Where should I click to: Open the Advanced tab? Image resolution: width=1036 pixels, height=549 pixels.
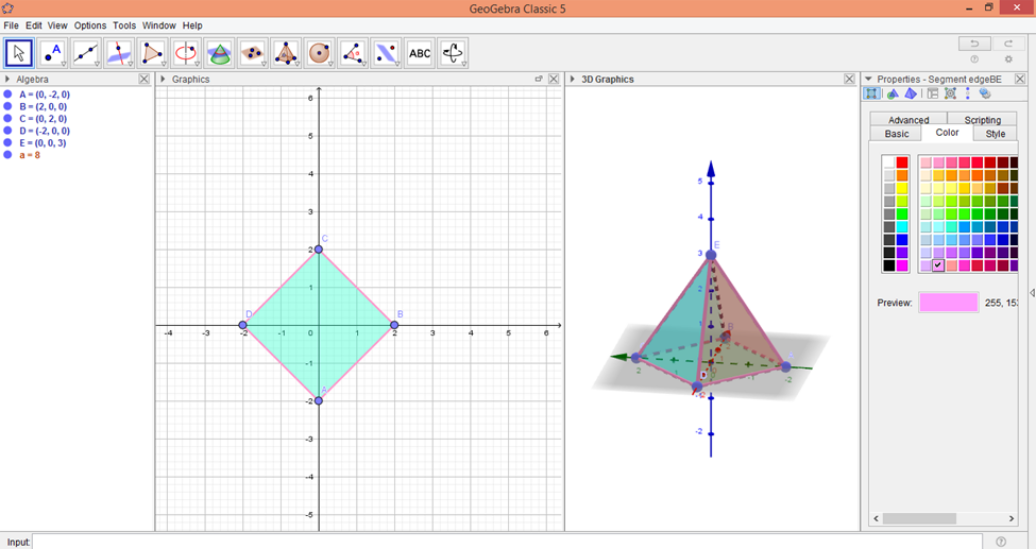coord(908,120)
